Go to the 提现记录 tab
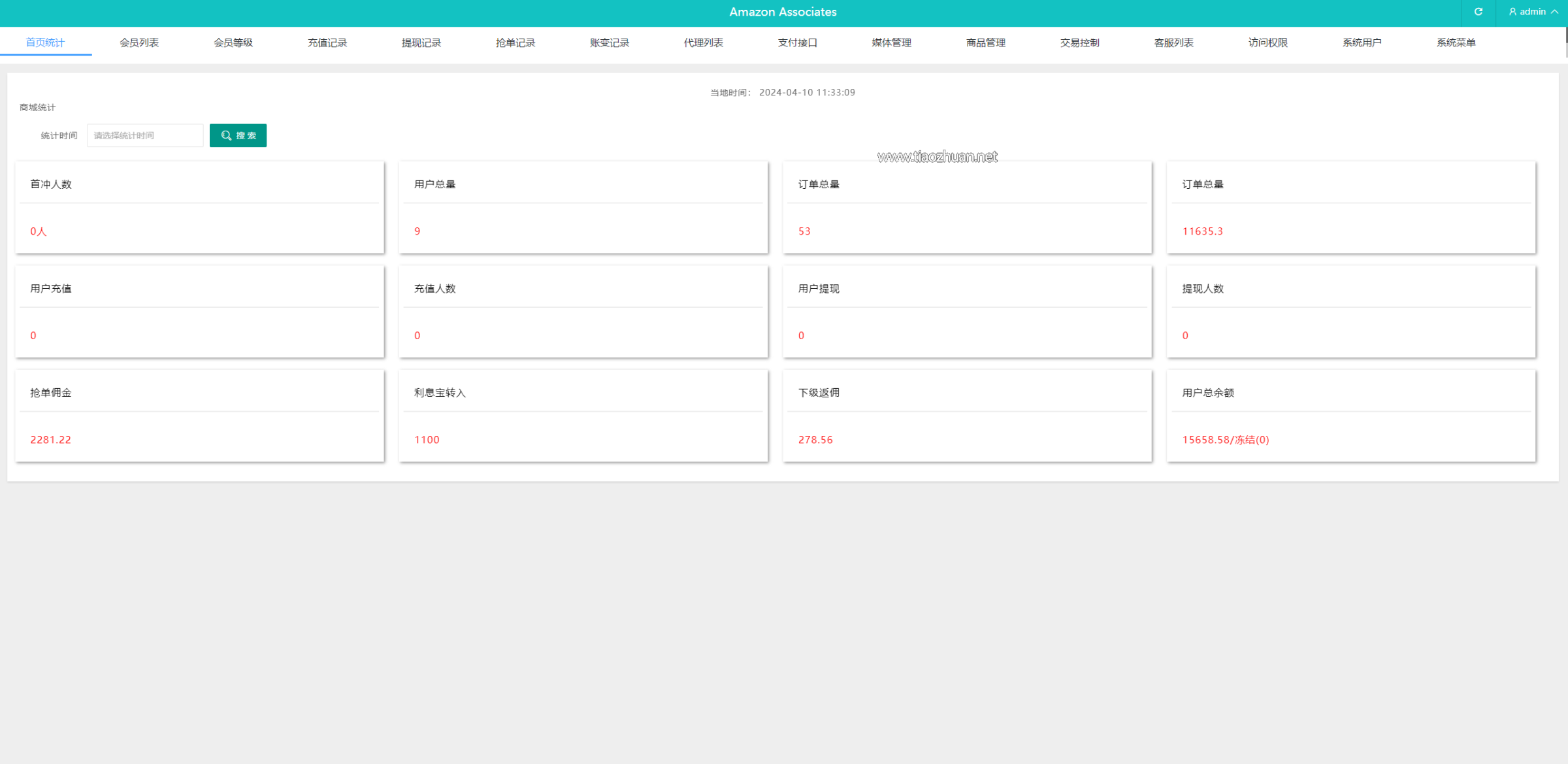The height and width of the screenshot is (764, 1568). (x=421, y=42)
